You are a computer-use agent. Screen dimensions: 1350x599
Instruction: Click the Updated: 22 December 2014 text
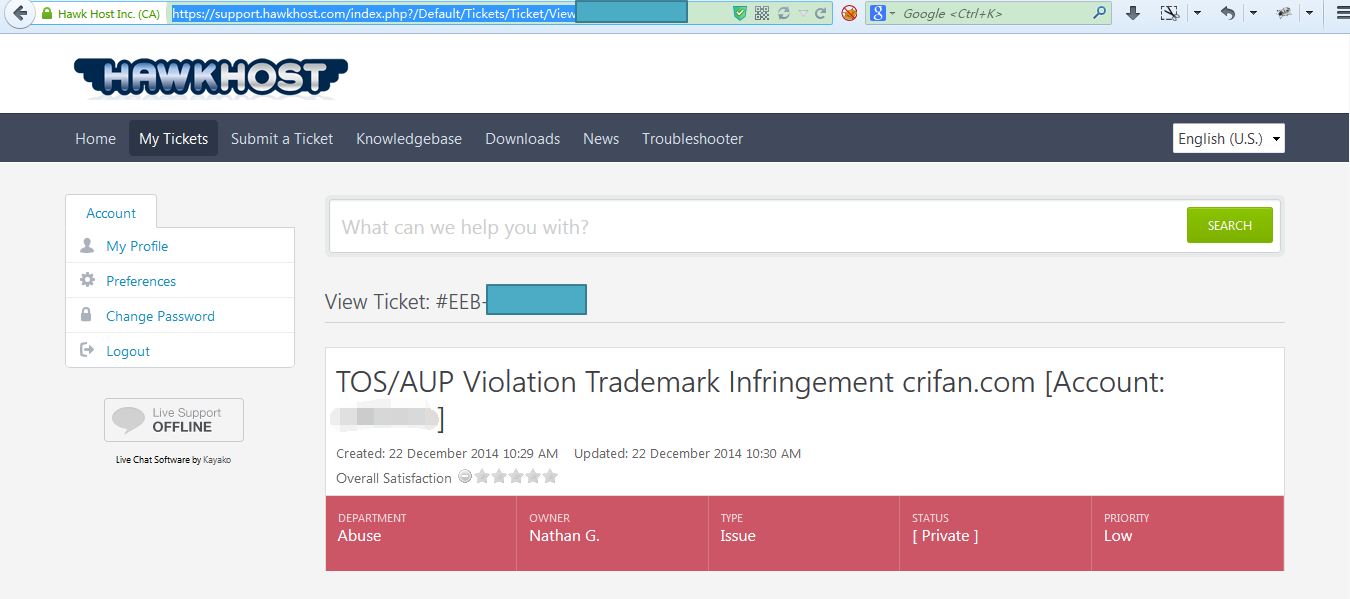click(688, 453)
